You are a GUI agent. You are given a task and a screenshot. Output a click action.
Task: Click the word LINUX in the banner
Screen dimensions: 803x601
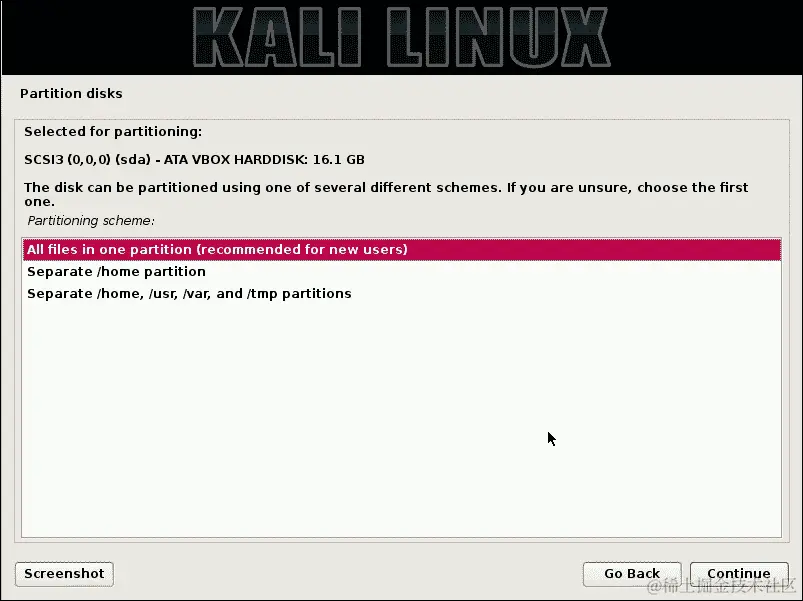(498, 37)
